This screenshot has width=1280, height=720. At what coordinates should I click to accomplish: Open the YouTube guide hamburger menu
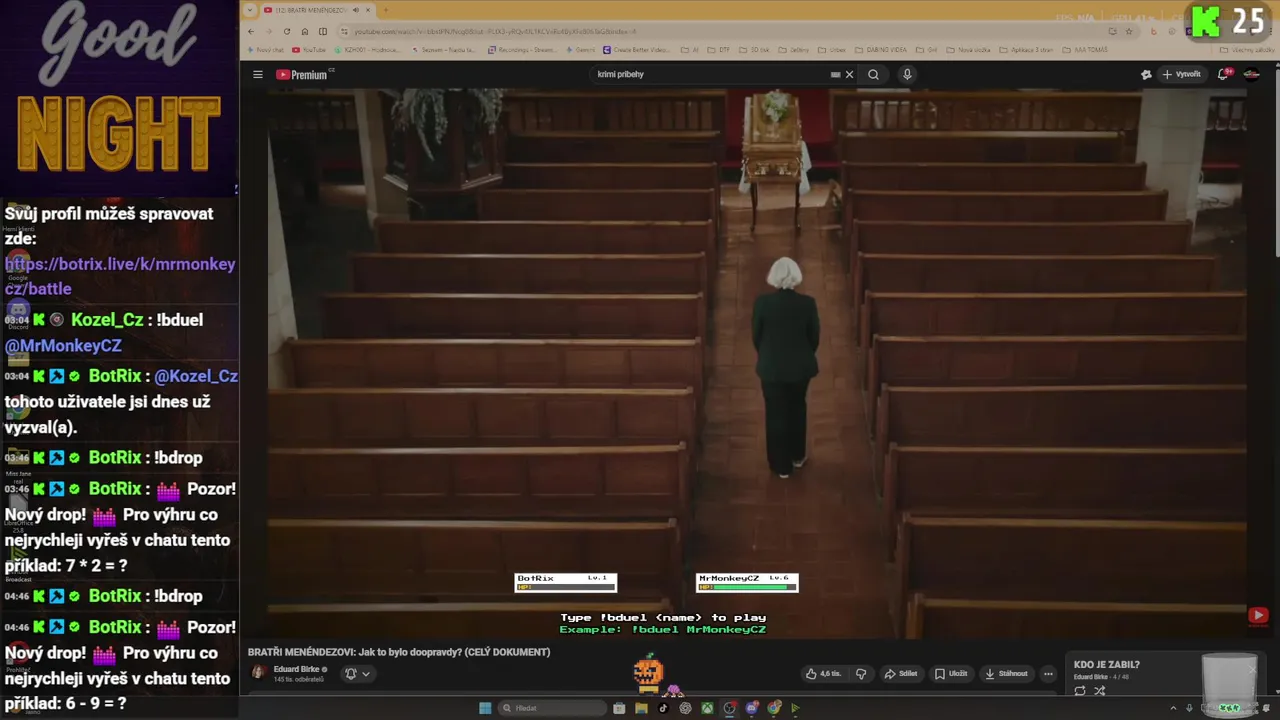coord(257,74)
